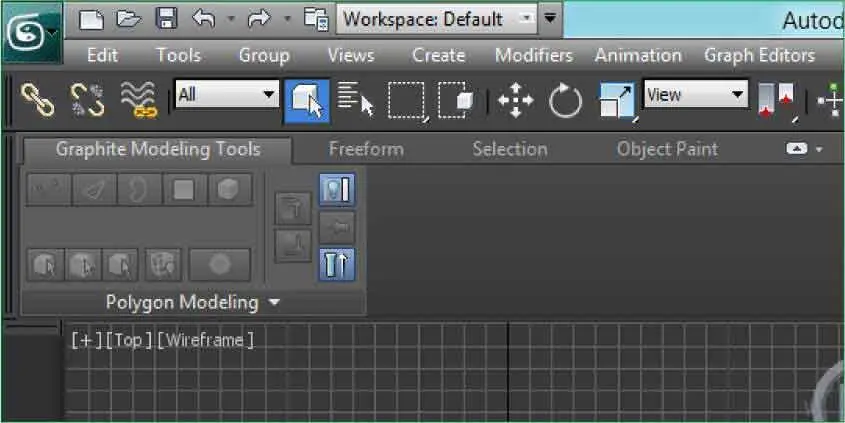845x423 pixels.
Task: Expand the Quick Access Toolbar customize arrow
Action: tap(550, 19)
